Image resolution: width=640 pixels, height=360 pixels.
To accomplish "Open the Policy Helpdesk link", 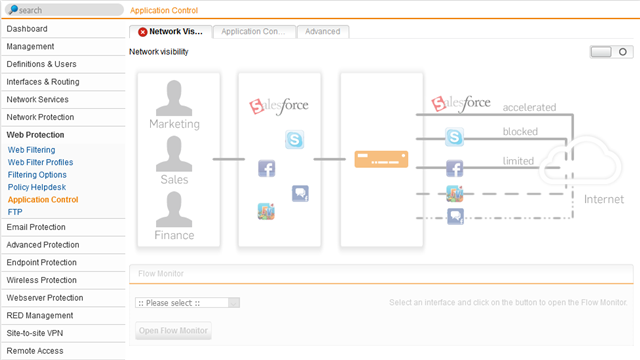I will [37, 187].
